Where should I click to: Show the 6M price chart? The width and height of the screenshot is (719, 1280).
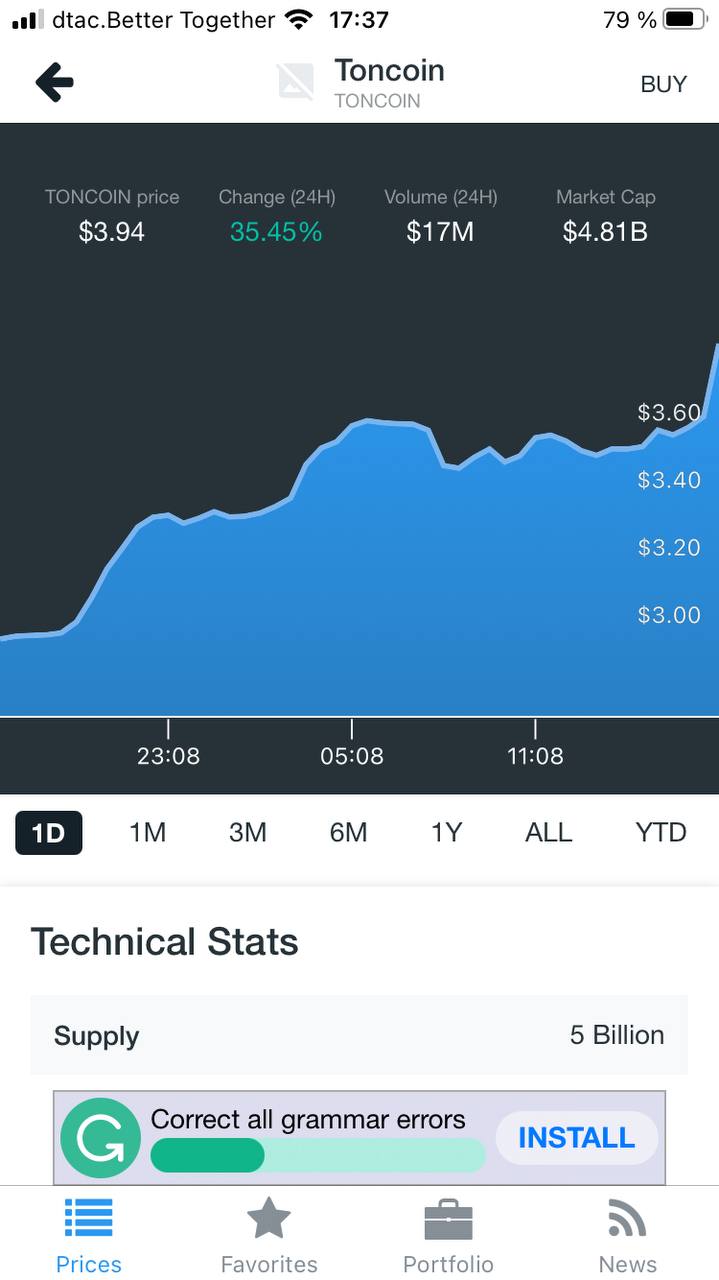[348, 832]
